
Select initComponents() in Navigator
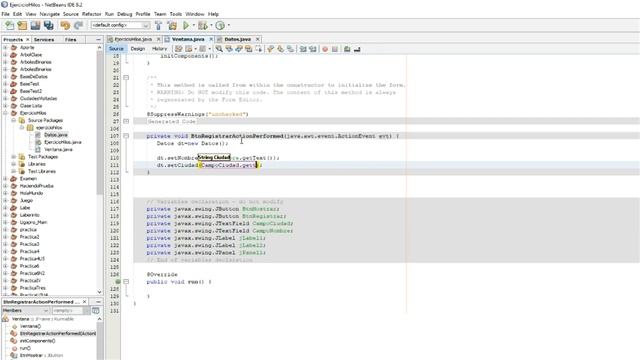point(38,341)
